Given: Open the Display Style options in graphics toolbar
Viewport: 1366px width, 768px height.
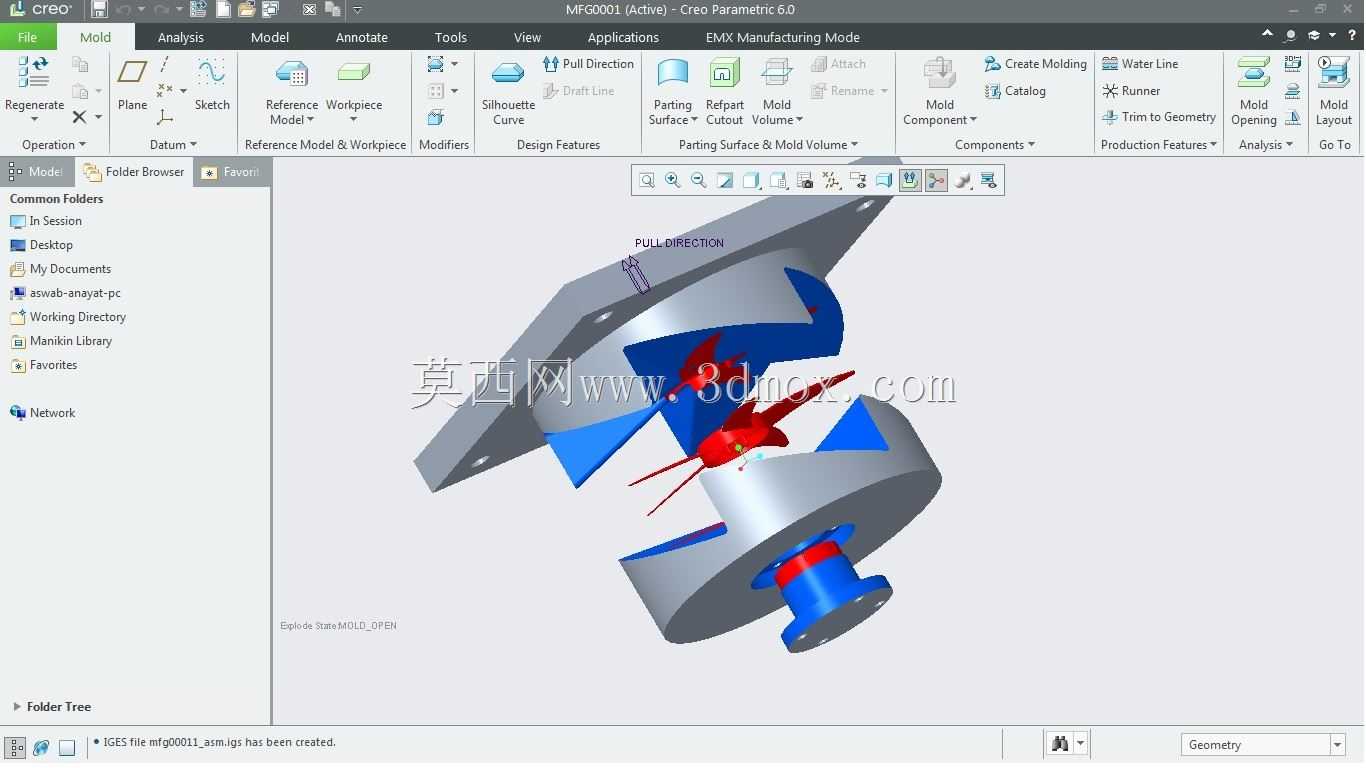Looking at the screenshot, I should (x=752, y=181).
